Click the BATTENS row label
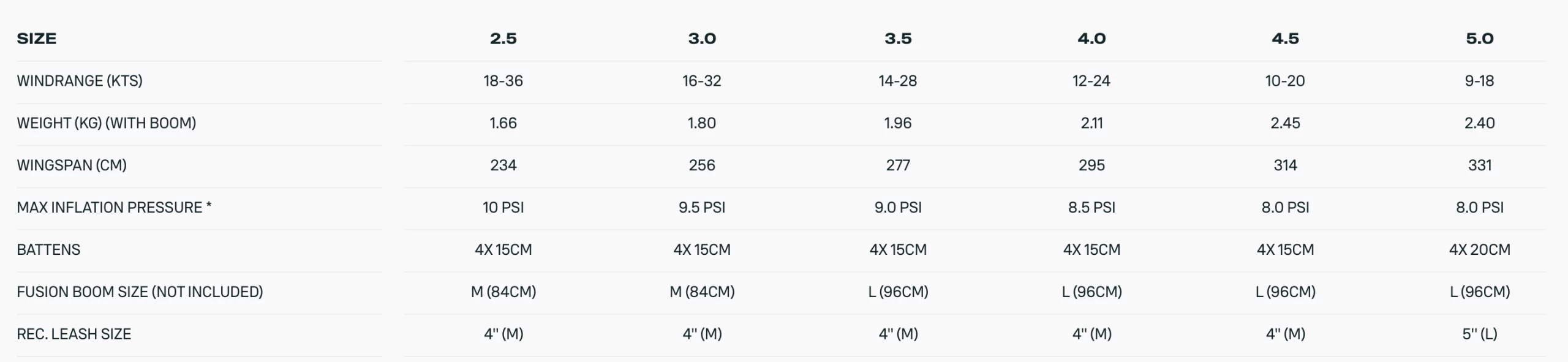Image resolution: width=1568 pixels, height=362 pixels. (48, 250)
